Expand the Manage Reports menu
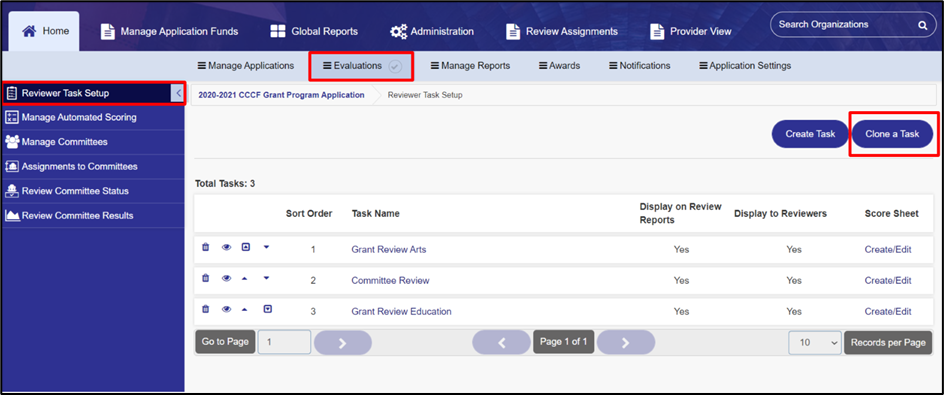 [470, 66]
